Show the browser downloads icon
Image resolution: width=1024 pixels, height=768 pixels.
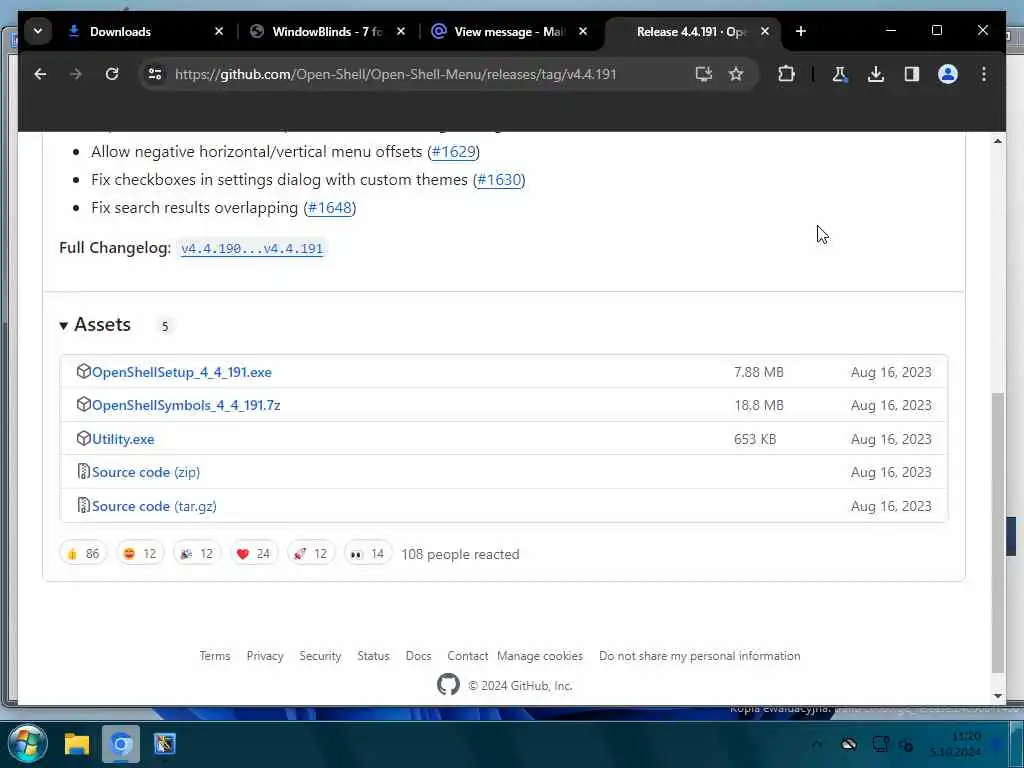[876, 74]
